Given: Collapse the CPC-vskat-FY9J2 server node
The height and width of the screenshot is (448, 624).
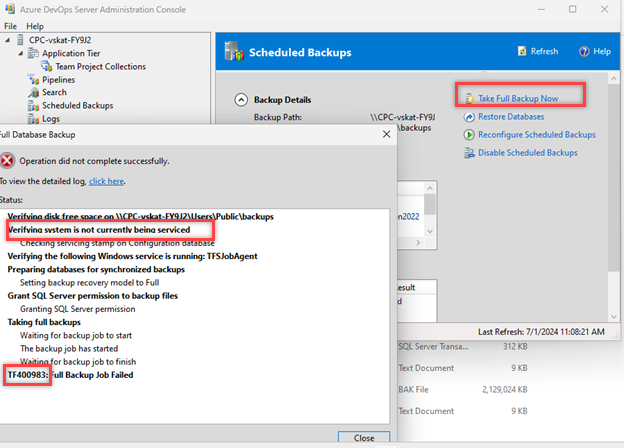Looking at the screenshot, I should pos(8,40).
